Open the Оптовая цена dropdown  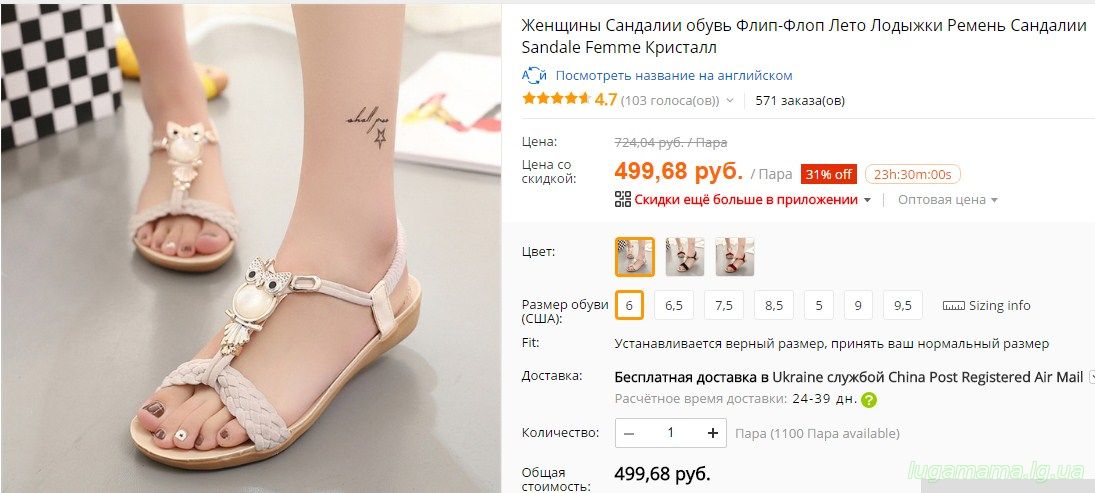[x=948, y=200]
